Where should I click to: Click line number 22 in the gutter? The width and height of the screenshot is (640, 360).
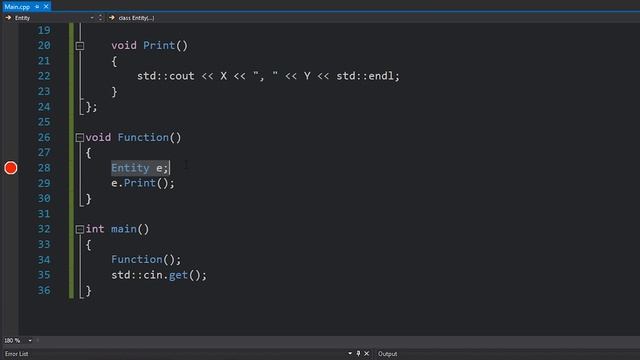[x=44, y=76]
